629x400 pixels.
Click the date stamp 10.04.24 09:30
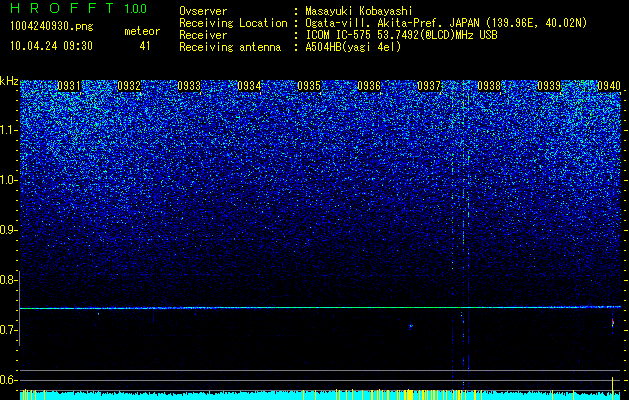click(51, 46)
